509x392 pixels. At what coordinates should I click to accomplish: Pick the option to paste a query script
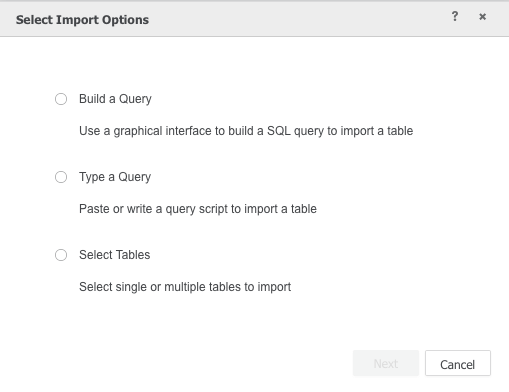point(61,177)
